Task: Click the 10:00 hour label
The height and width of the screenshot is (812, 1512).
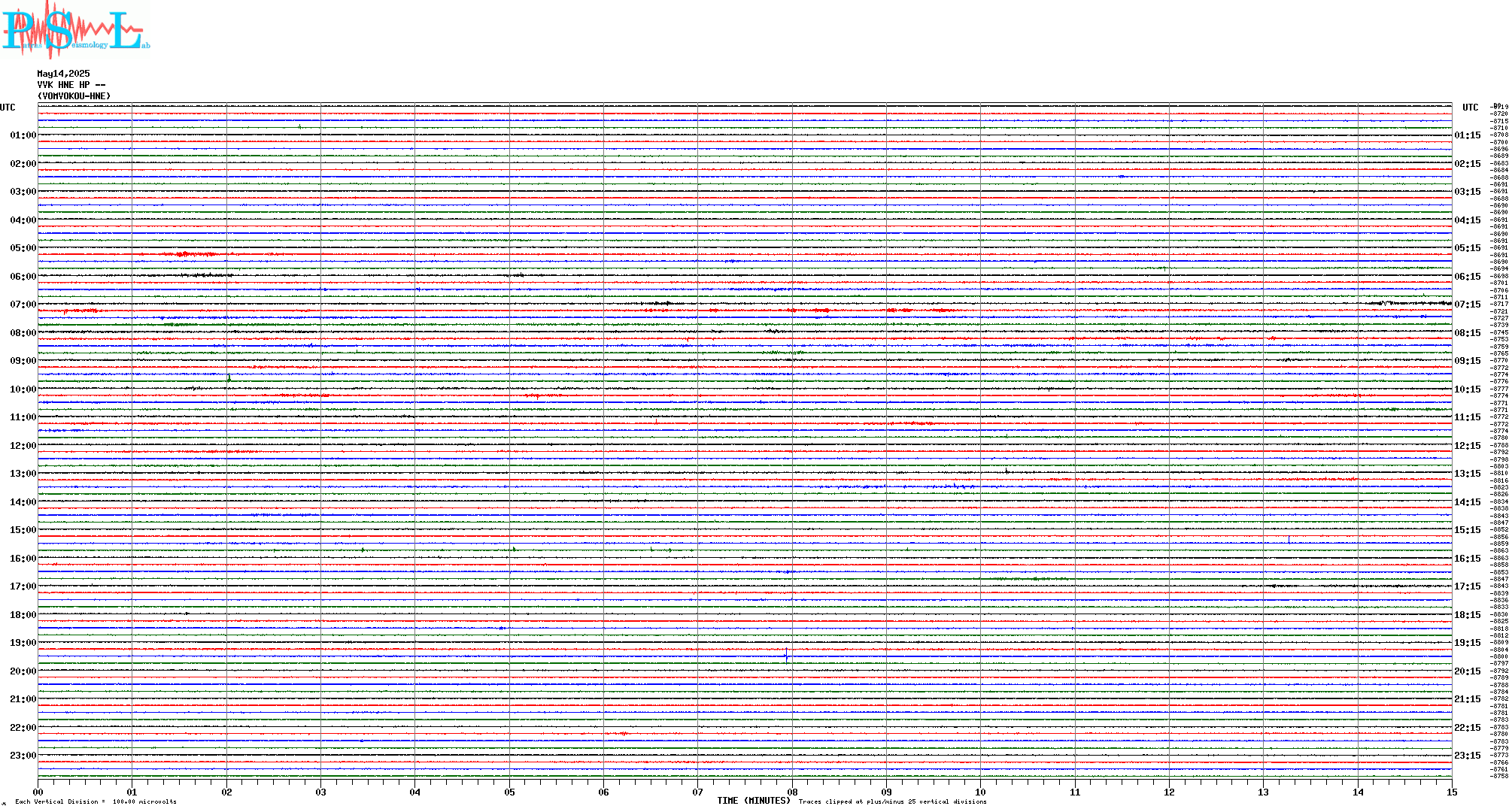Action: [x=23, y=389]
